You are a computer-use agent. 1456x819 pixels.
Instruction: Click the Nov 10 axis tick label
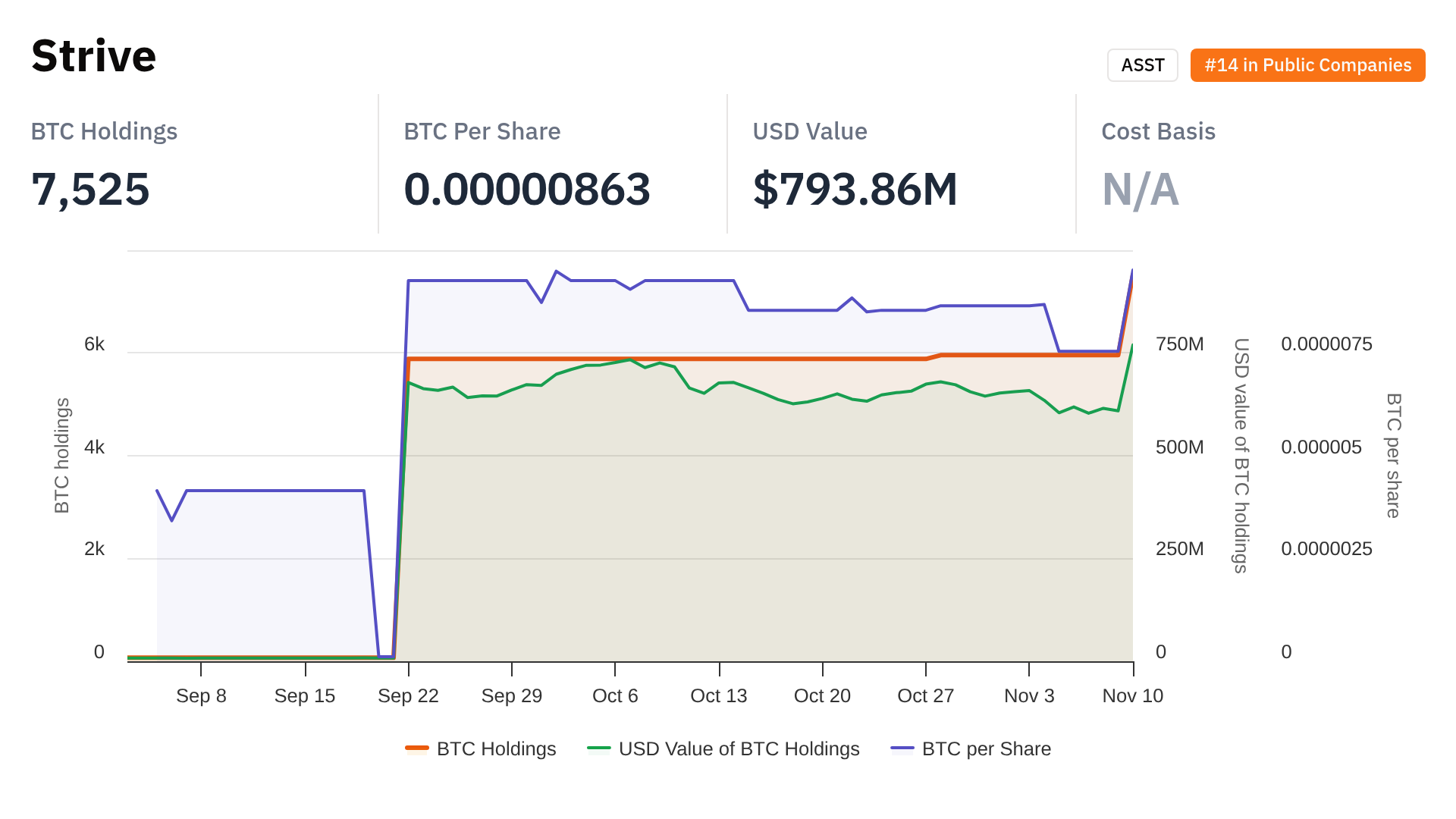tap(1132, 695)
